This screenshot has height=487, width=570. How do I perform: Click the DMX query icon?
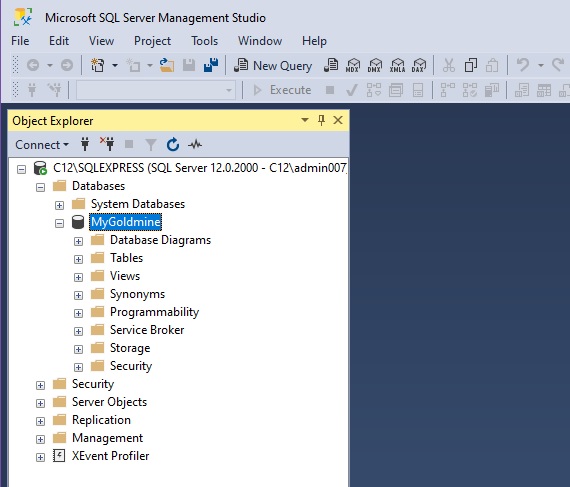(x=374, y=66)
